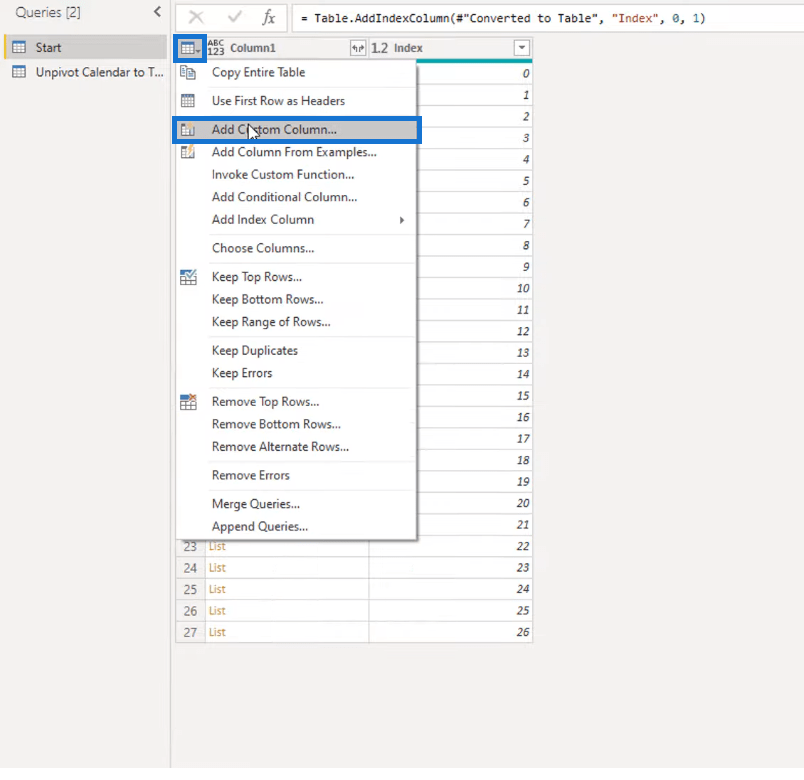
Task: Click the Copy Entire Table icon
Action: 188,73
